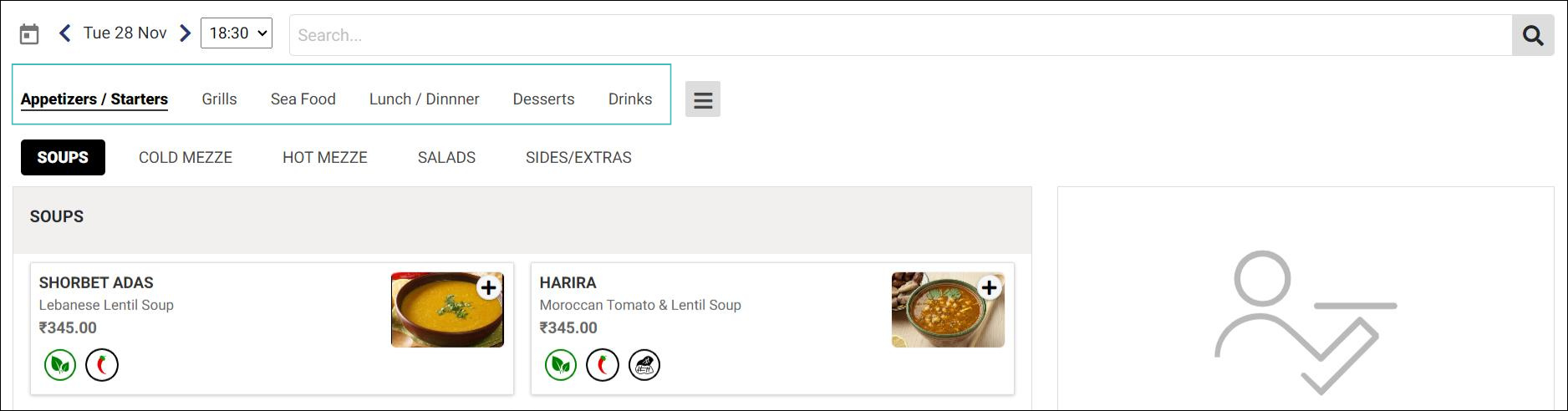Viewport: 1568px width, 411px height.
Task: Click the spicy chili icon on Harira
Action: pyautogui.click(x=602, y=365)
